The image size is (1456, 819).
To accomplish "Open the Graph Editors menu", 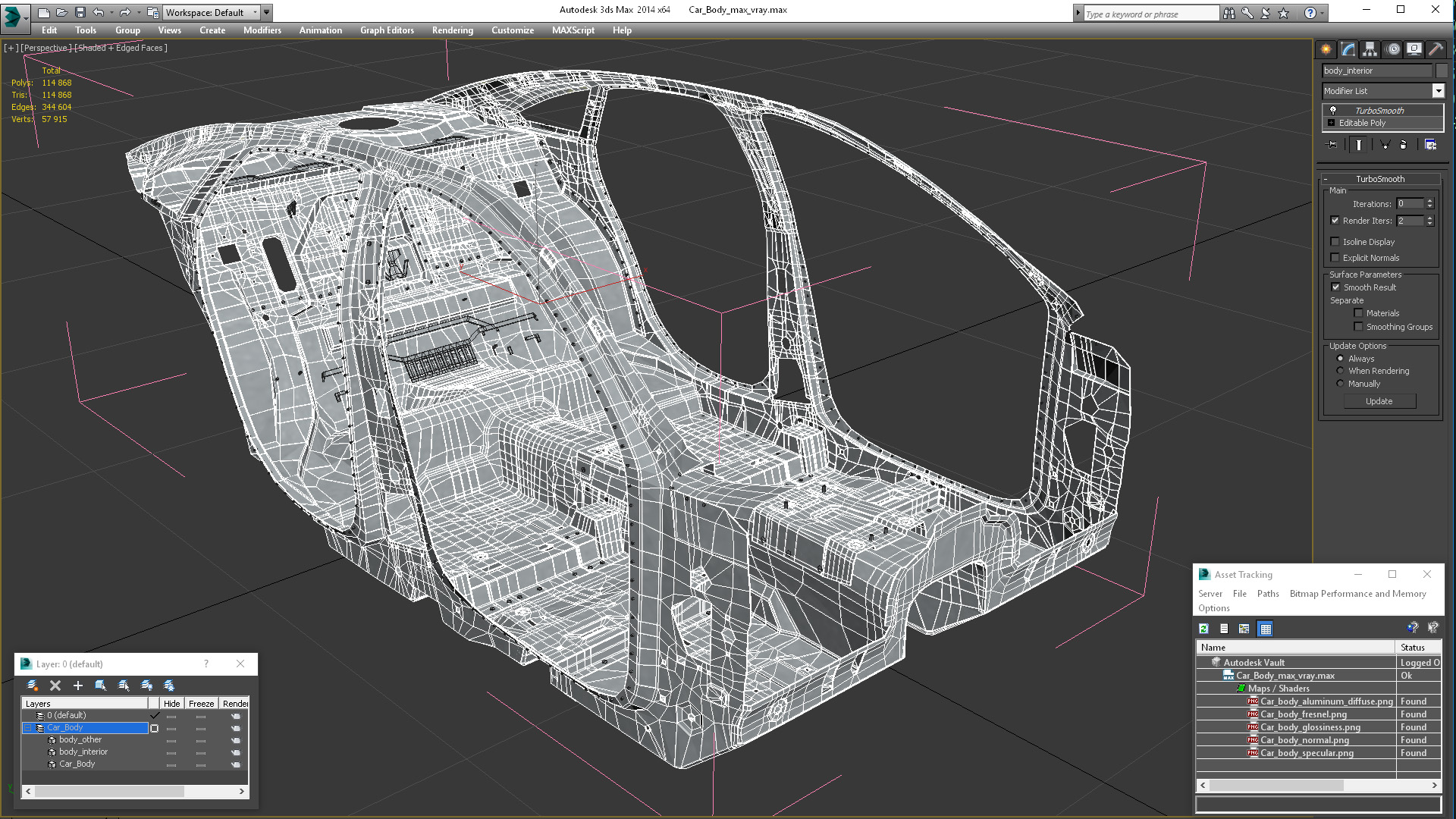I will coord(387,30).
